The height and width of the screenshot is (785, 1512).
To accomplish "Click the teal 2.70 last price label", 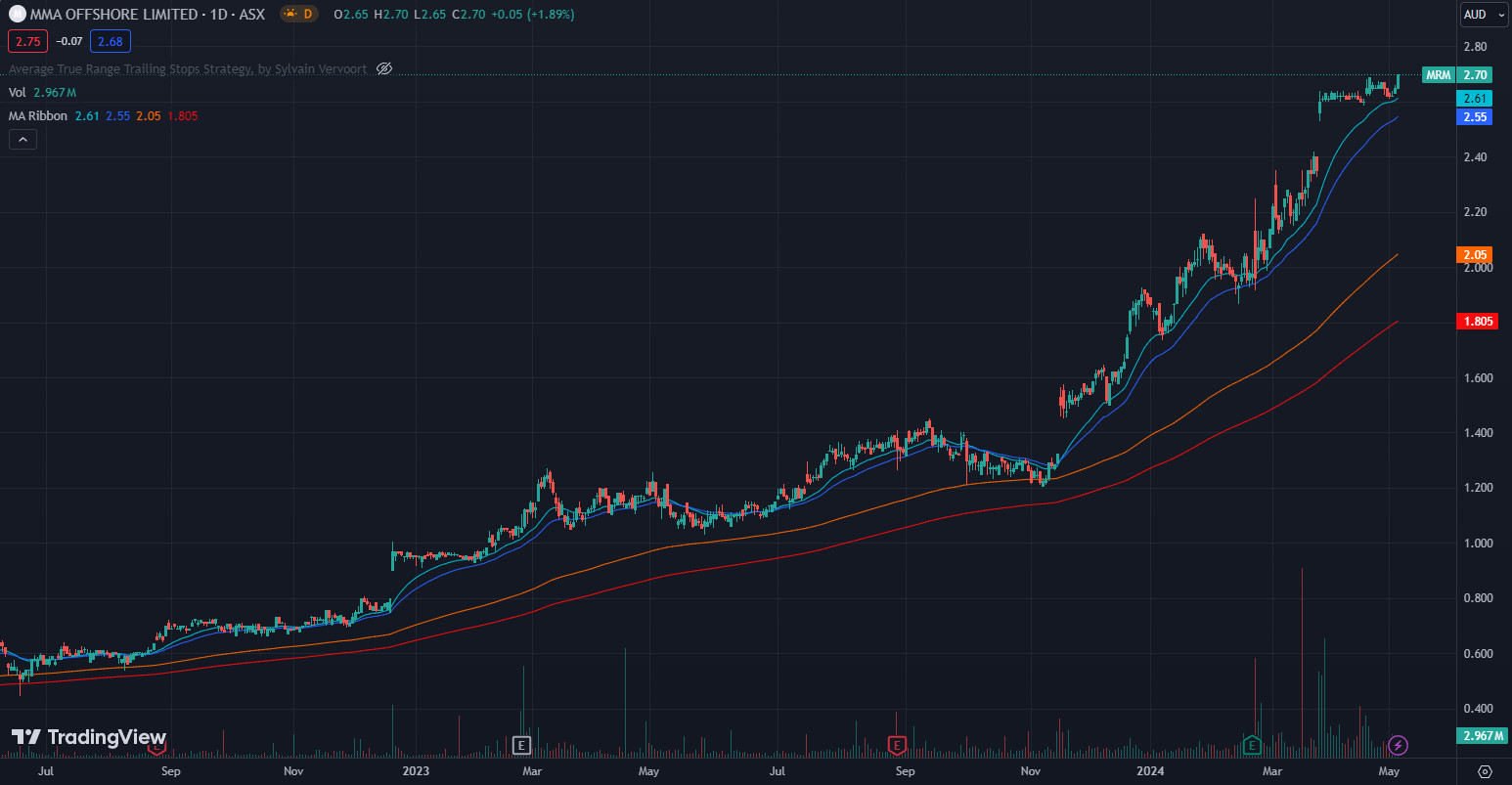I will [1475, 75].
